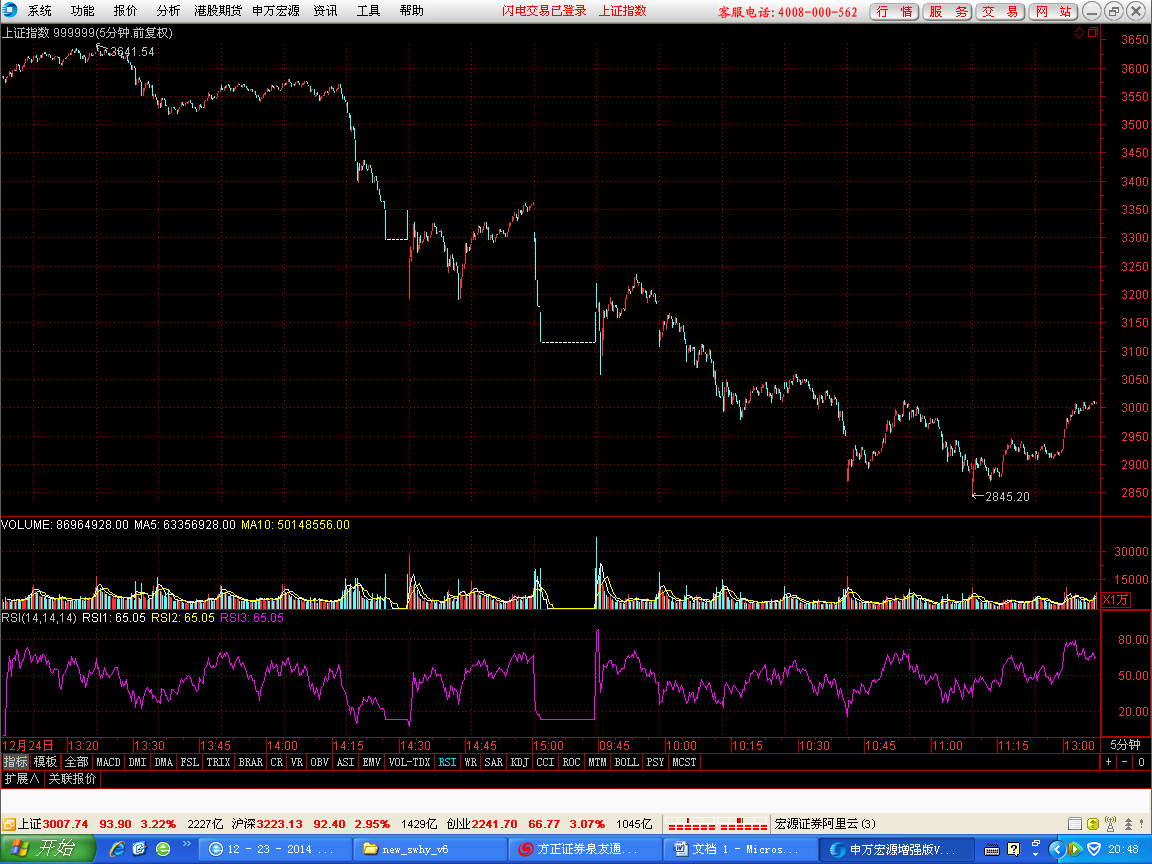Switch indicator to BOLL

coord(627,763)
